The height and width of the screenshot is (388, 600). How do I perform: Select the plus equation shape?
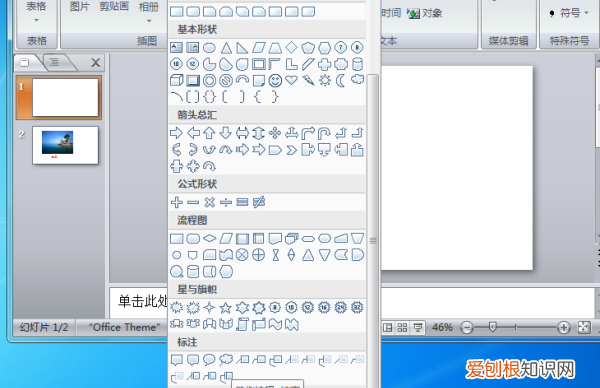[x=176, y=202]
